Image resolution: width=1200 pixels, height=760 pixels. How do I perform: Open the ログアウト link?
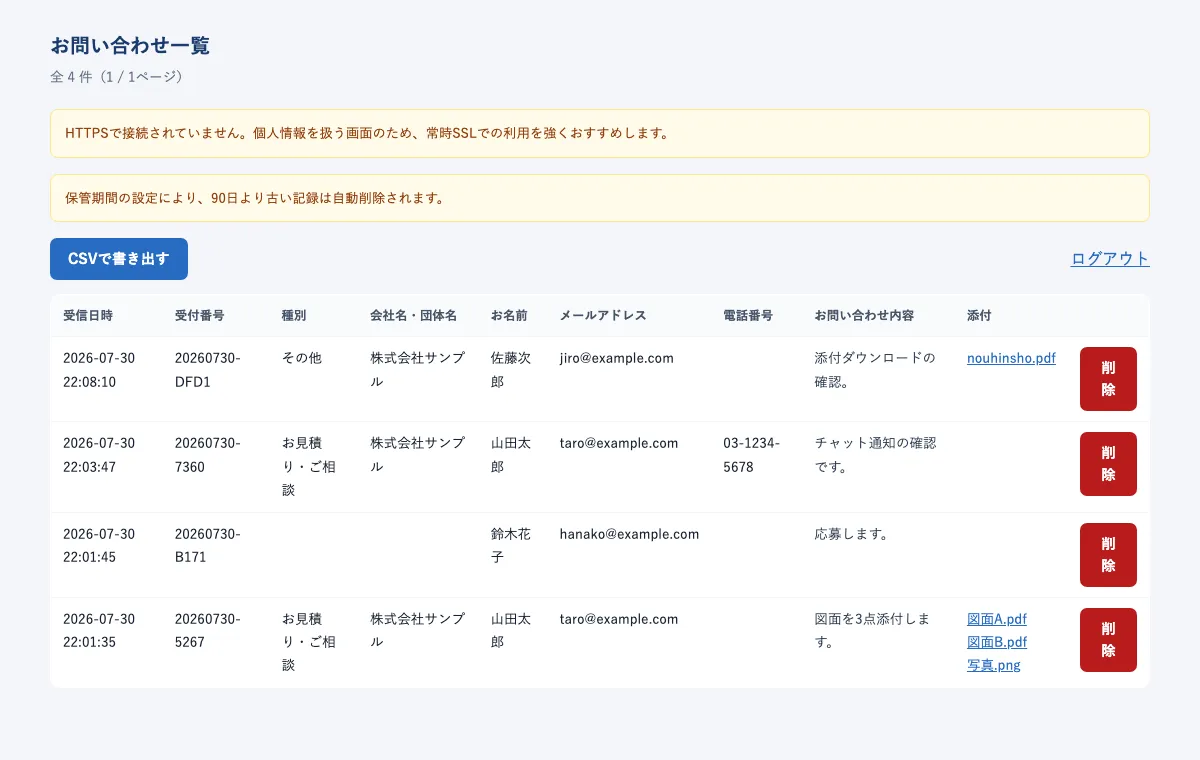[1110, 259]
